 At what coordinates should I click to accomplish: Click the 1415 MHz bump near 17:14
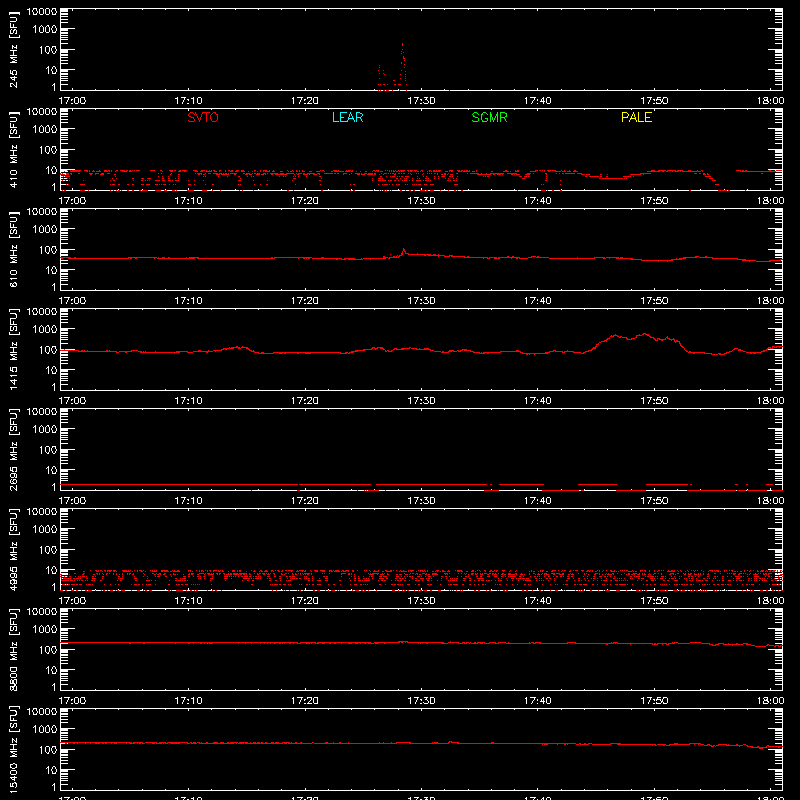point(237,348)
